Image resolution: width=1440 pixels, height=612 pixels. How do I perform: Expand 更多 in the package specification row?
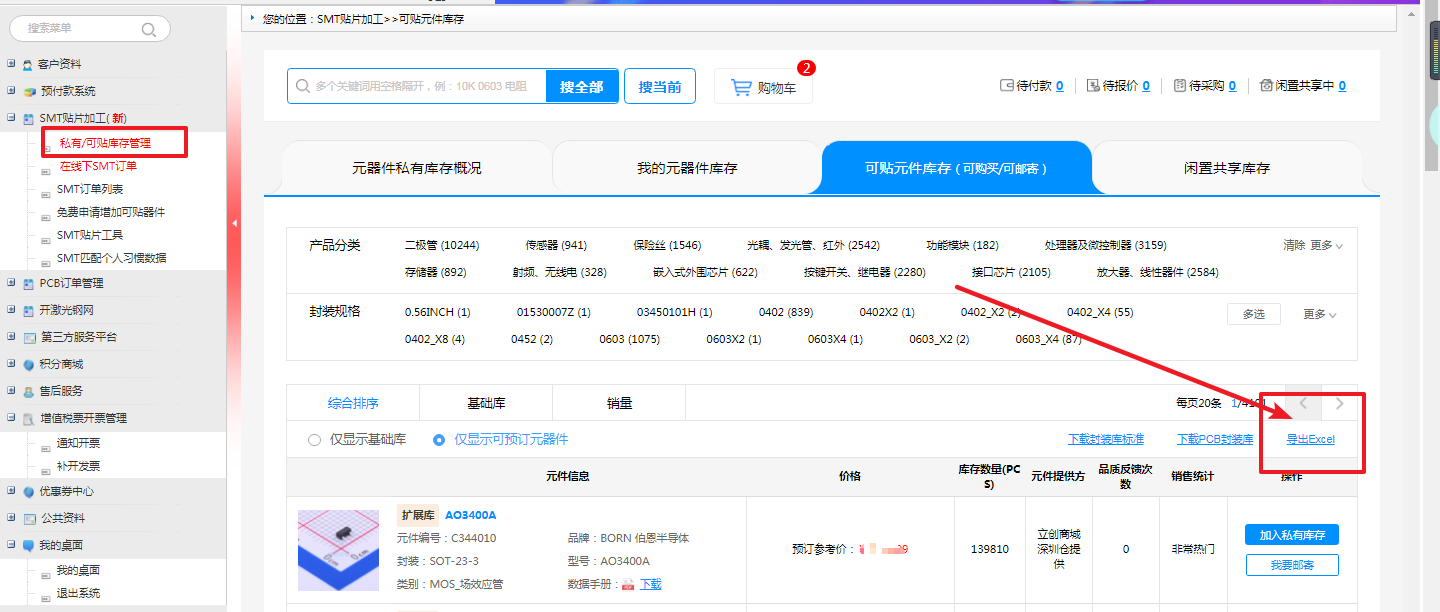1319,314
